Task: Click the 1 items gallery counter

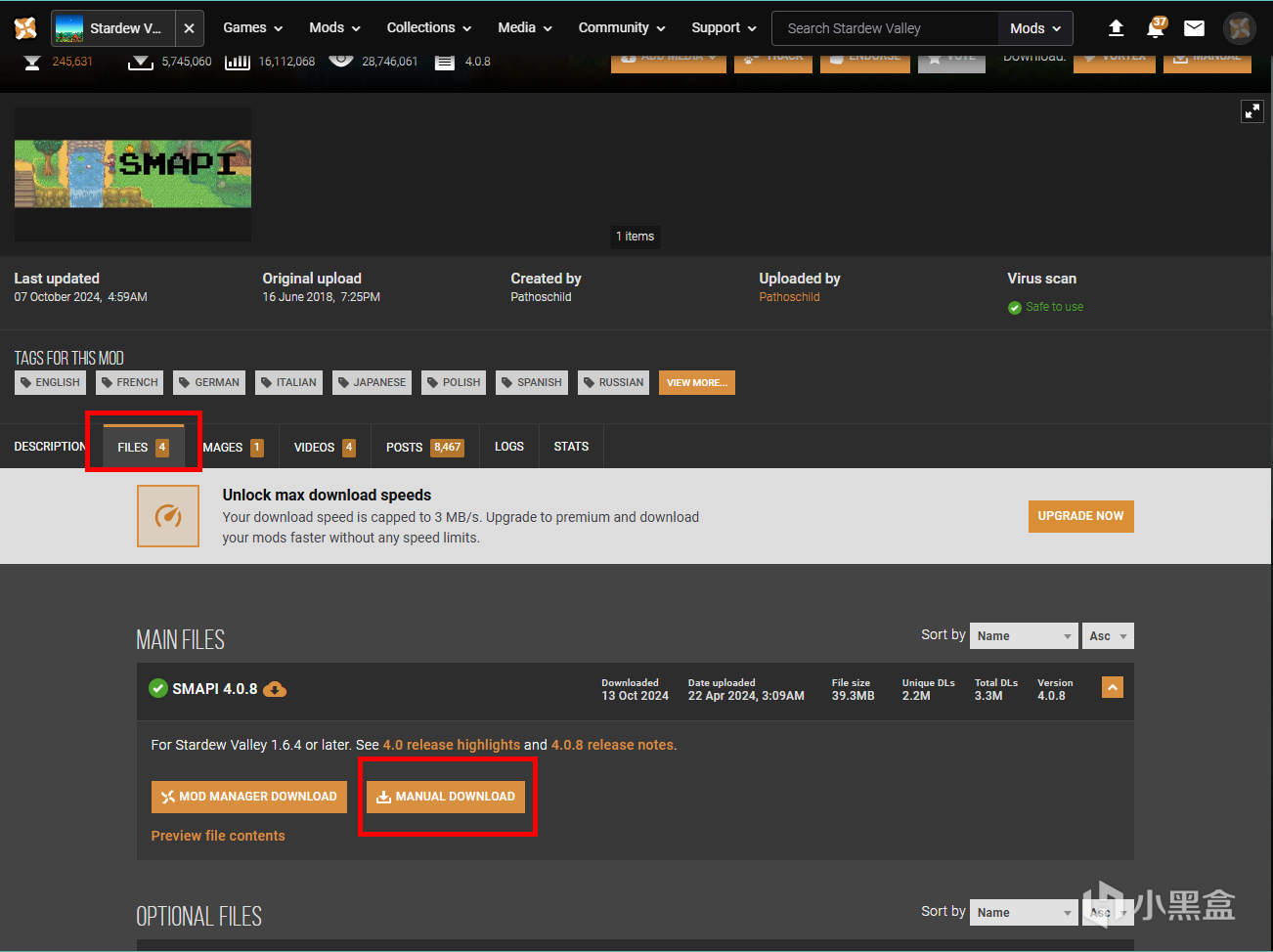Action: [636, 237]
